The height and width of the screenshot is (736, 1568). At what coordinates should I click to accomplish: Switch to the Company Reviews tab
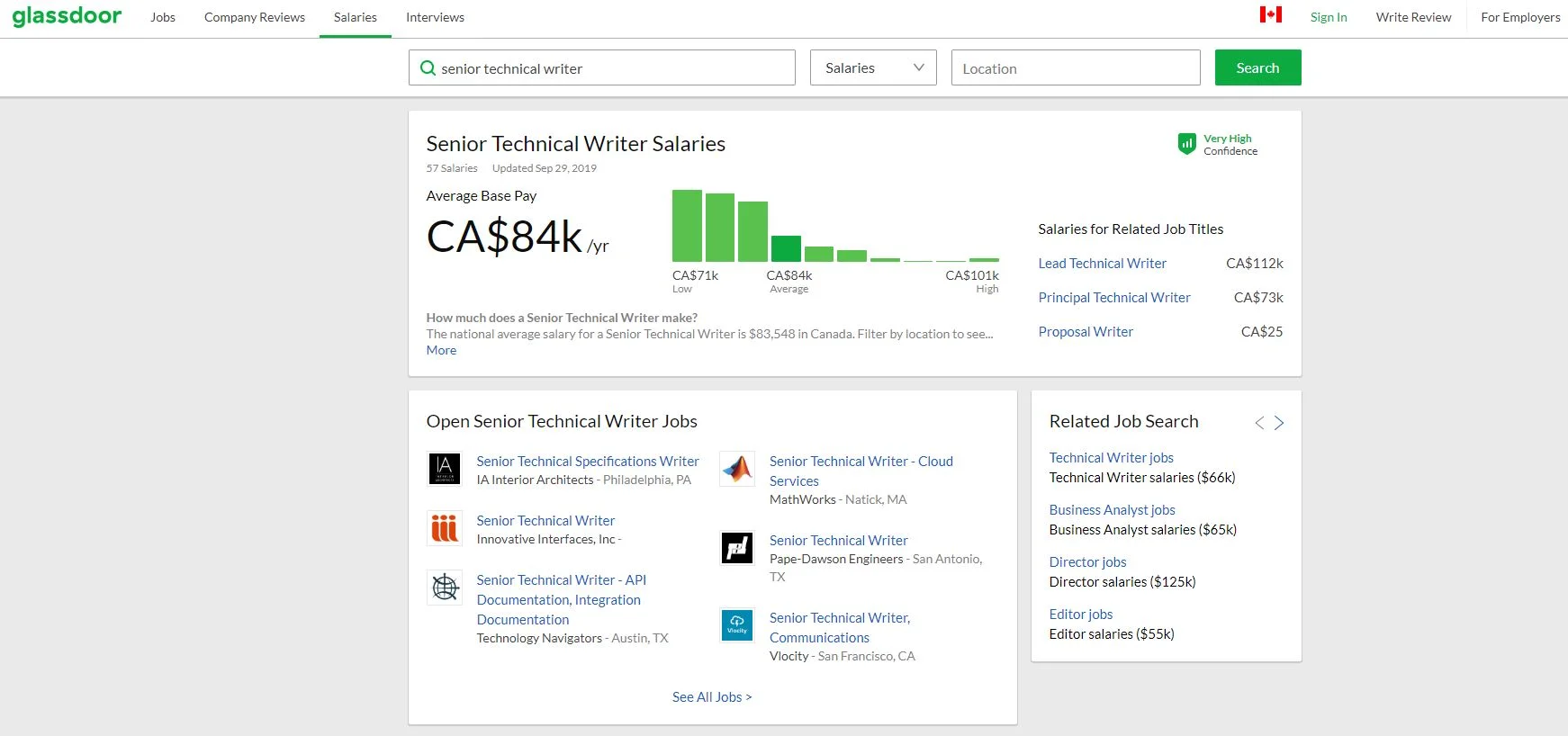(255, 17)
